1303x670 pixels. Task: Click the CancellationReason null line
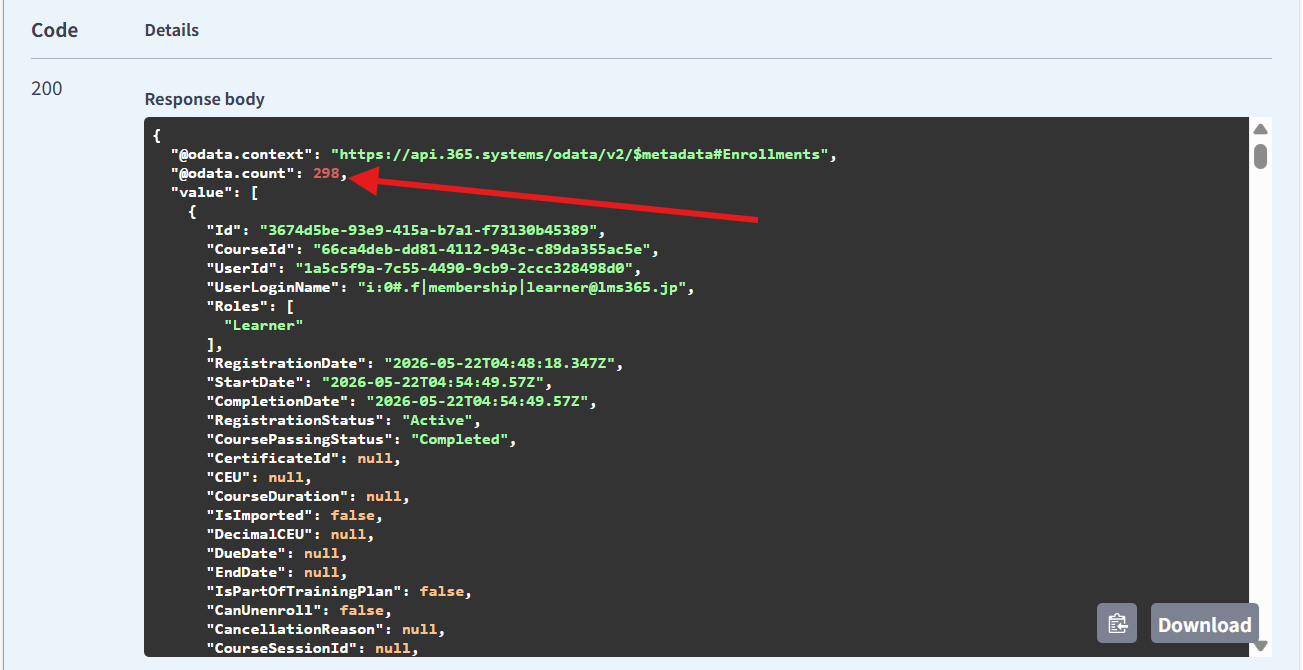click(x=326, y=629)
